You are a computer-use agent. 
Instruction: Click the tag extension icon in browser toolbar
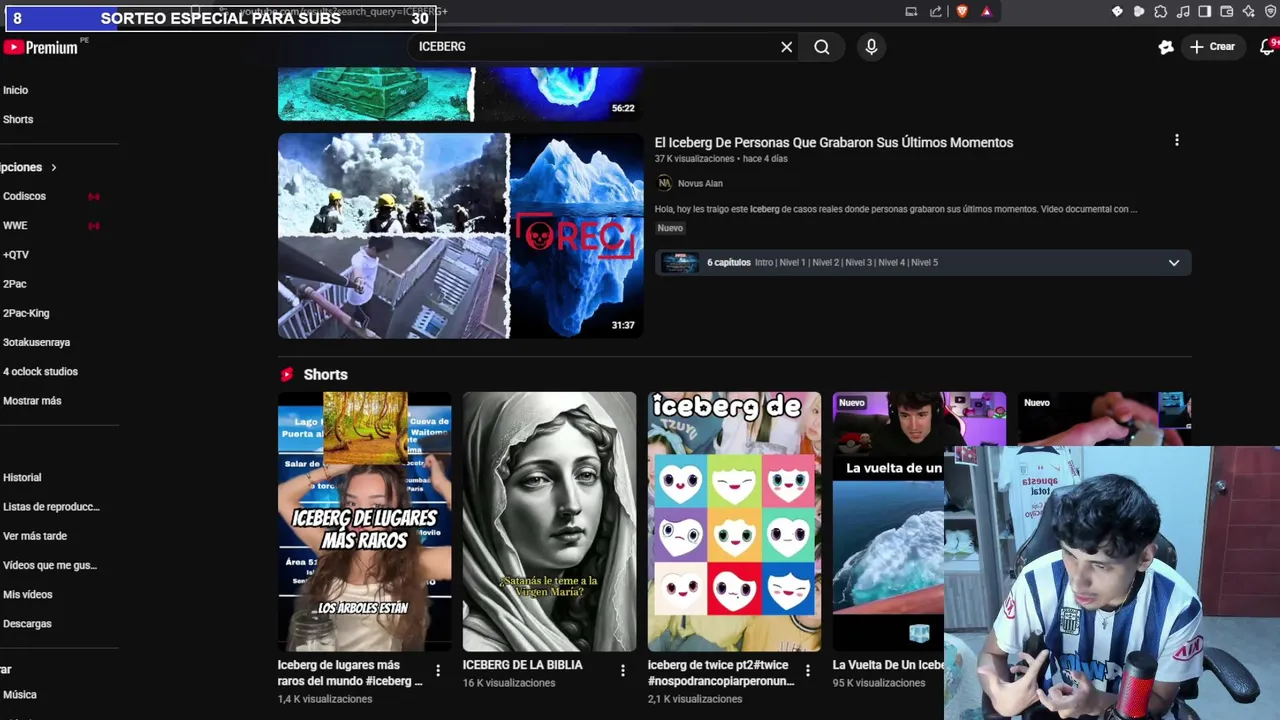pos(1117,12)
